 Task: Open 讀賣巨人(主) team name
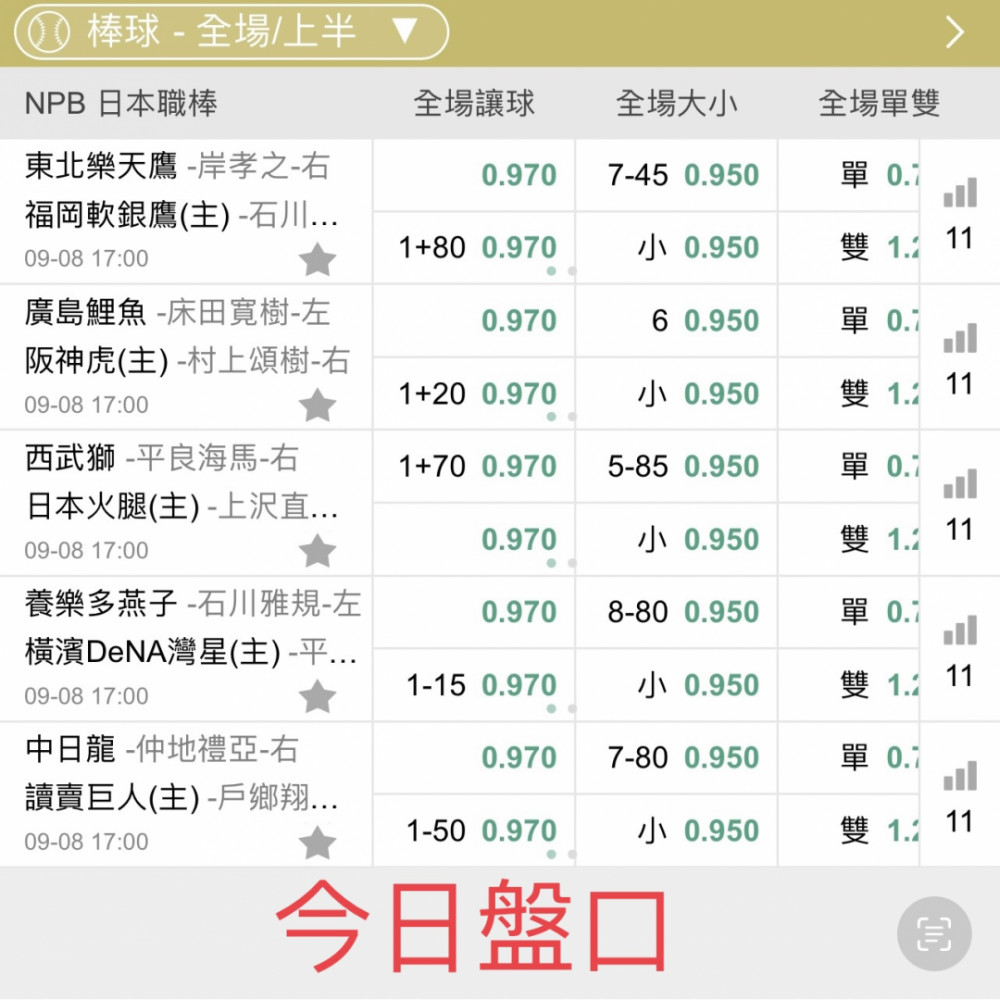point(112,798)
